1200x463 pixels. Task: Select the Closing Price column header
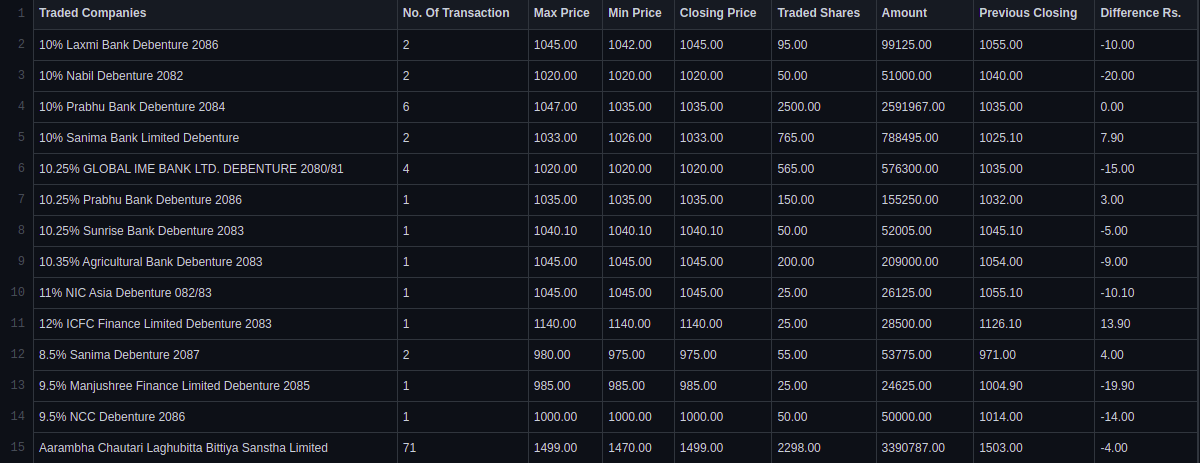point(721,13)
